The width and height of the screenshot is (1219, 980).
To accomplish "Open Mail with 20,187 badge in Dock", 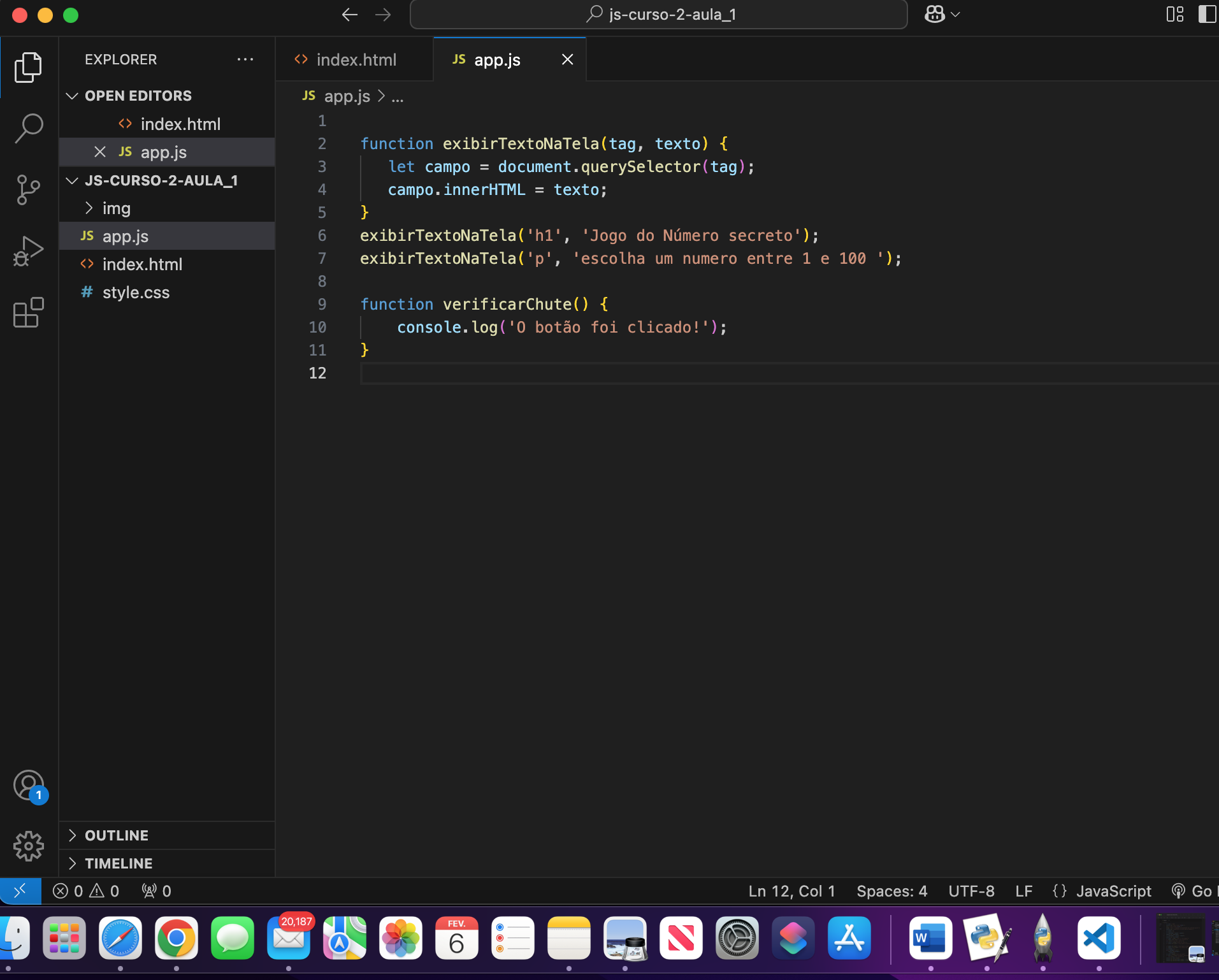I will (x=289, y=938).
